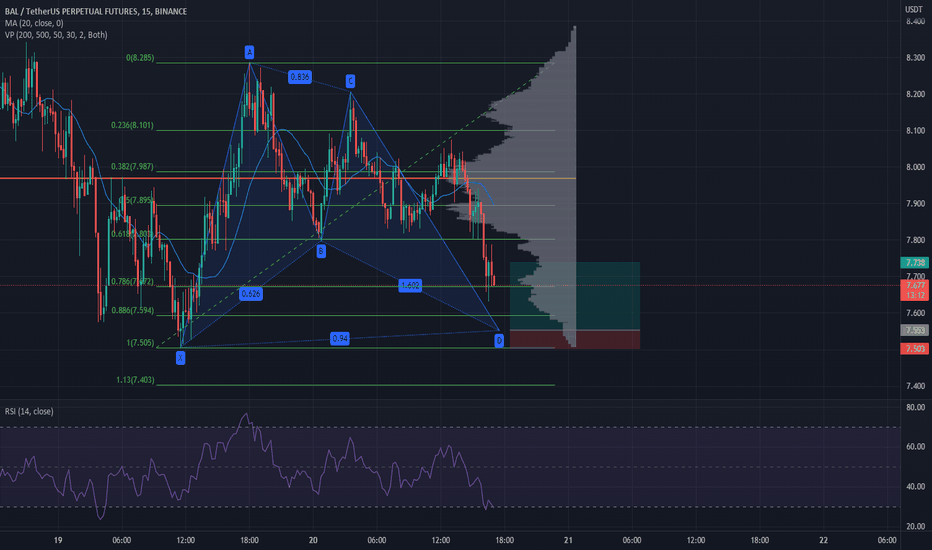Screen dimensions: 932x550
Task: Click the 8.200 price axis label
Action: click(915, 94)
